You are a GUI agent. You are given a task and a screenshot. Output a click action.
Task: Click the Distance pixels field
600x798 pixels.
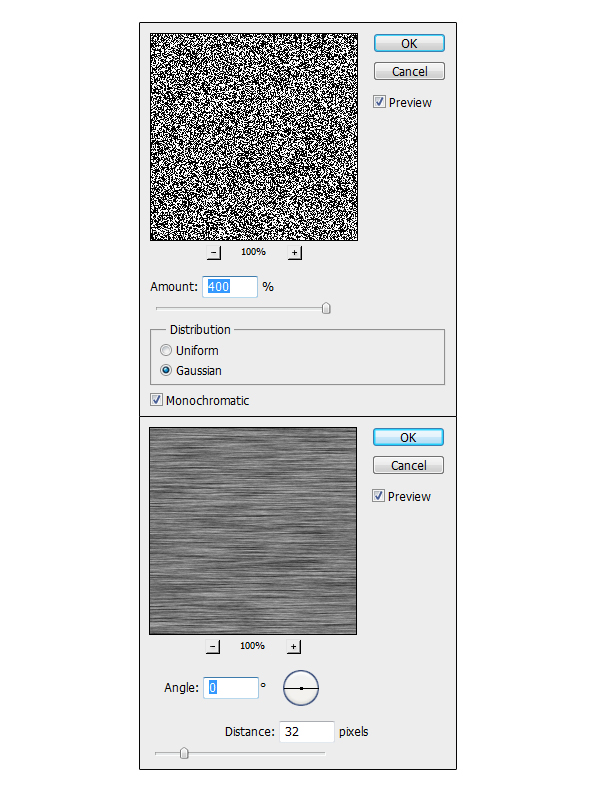307,732
